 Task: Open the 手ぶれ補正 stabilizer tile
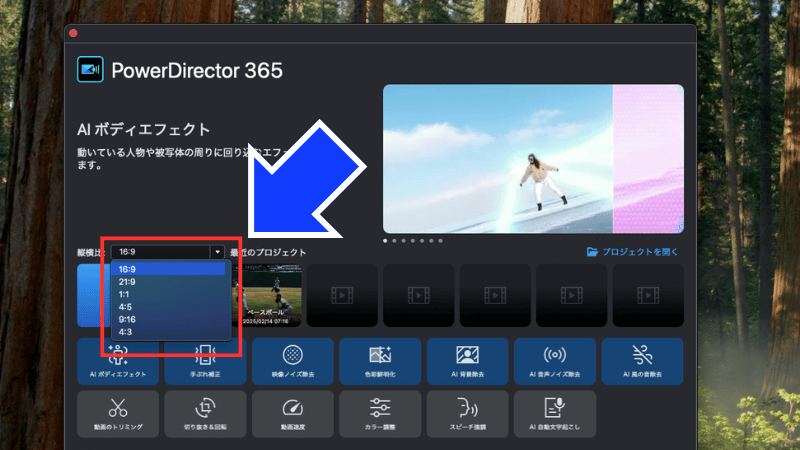205,361
